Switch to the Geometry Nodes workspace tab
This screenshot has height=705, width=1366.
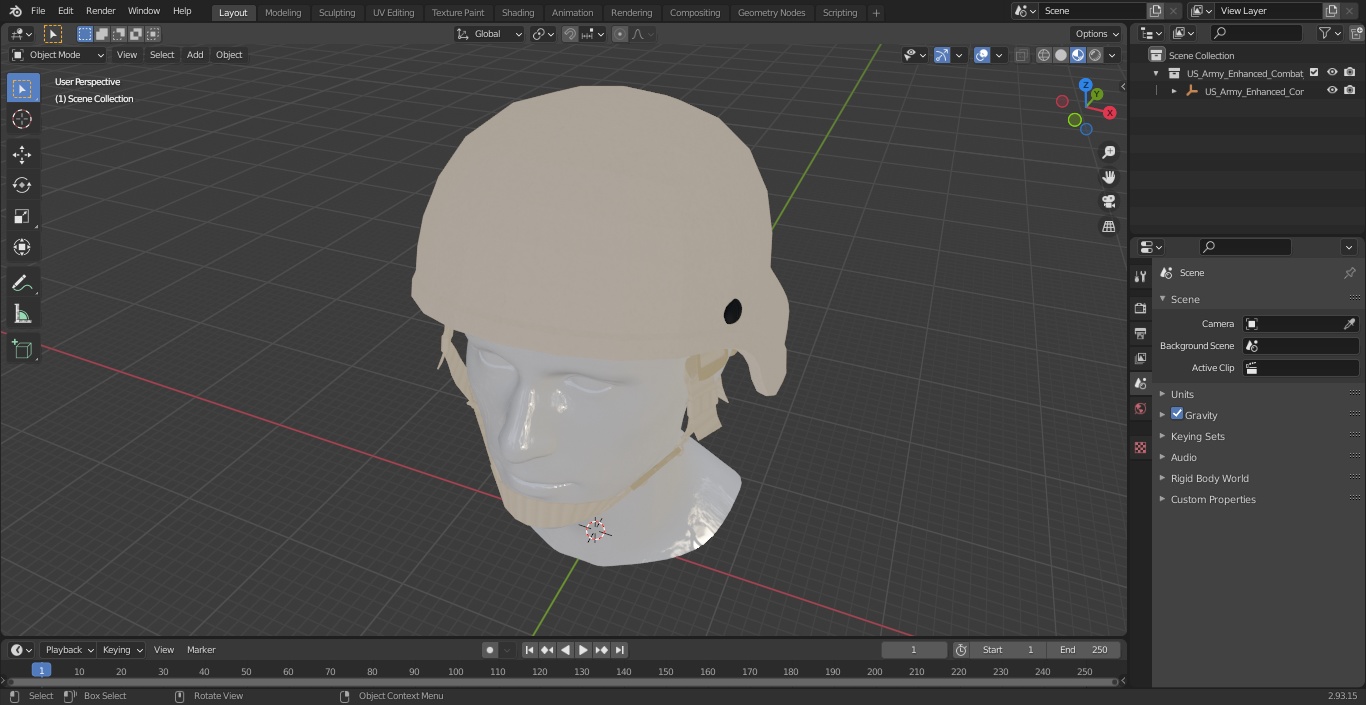(771, 12)
